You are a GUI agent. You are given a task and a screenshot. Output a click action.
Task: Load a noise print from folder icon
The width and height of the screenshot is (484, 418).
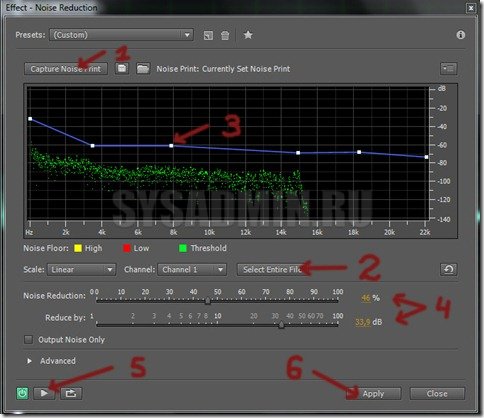(143, 69)
